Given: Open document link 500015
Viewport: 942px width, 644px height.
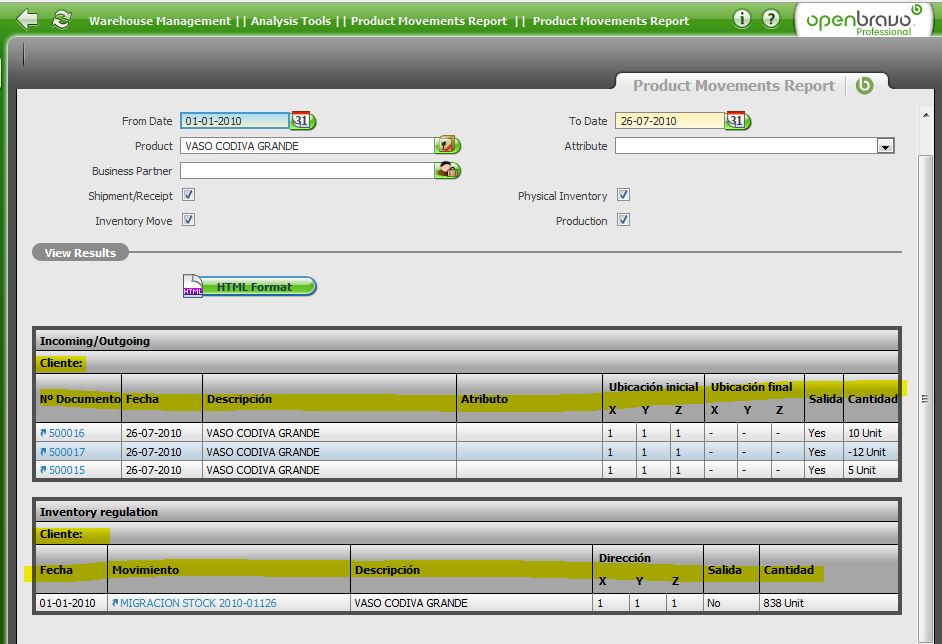Looking at the screenshot, I should (67, 470).
